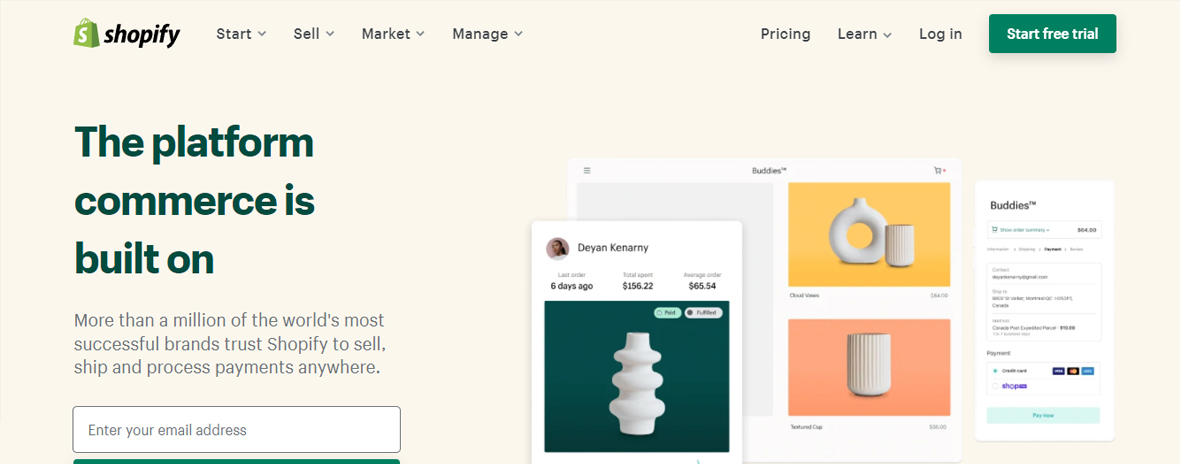Viewport: 1180px width, 464px height.
Task: Go to the Pricing page
Action: [785, 34]
